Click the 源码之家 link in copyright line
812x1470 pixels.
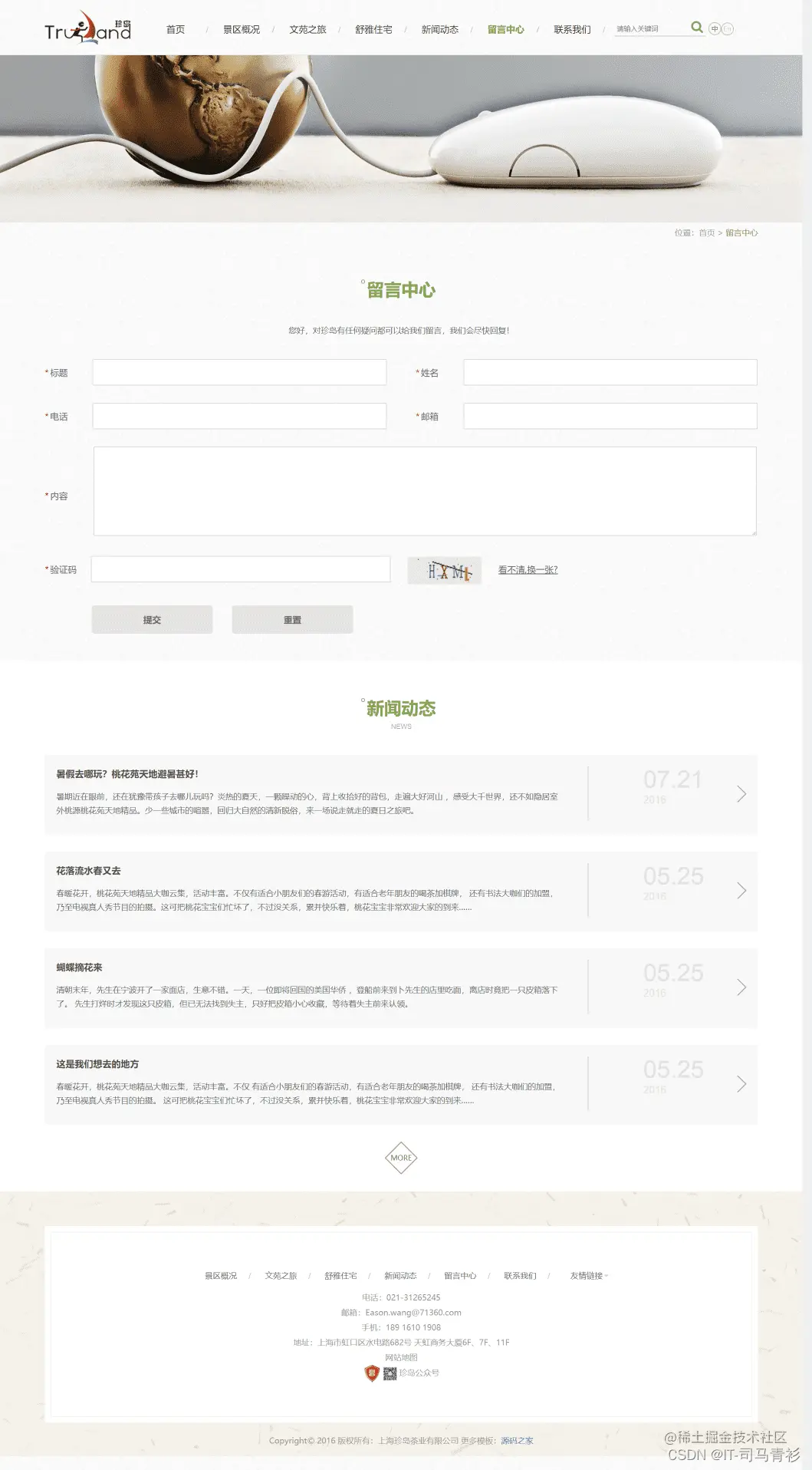[x=517, y=1441]
